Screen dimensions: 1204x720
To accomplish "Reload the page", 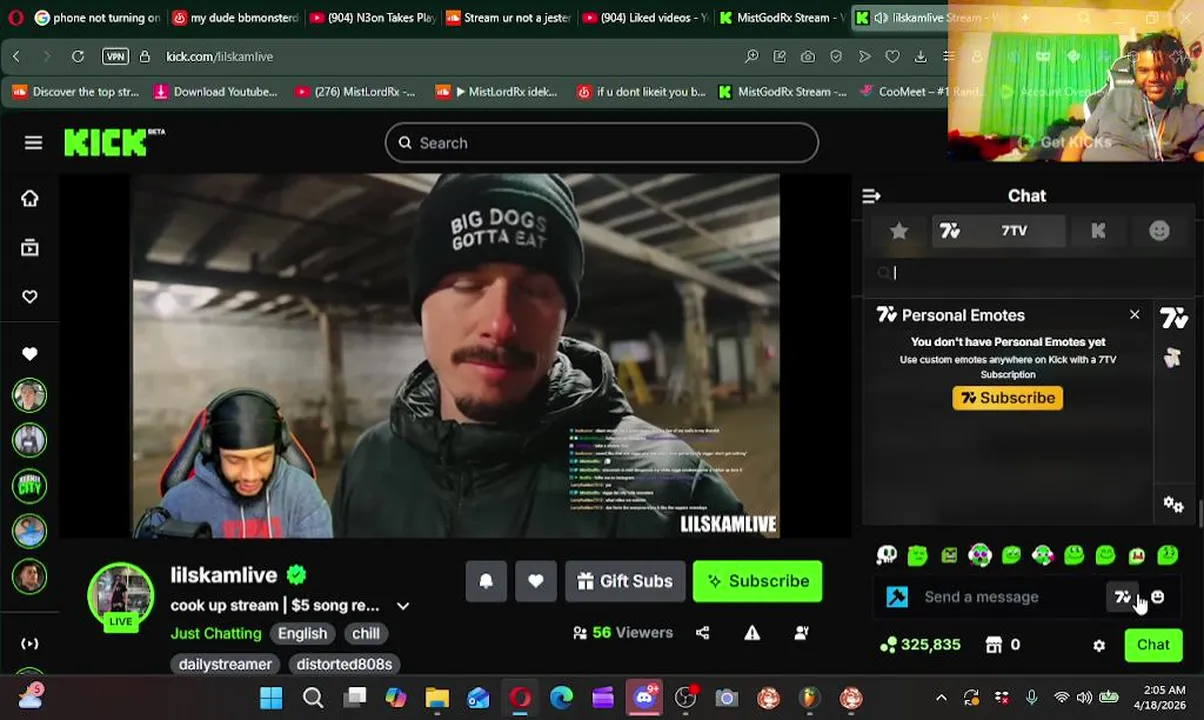I will (x=78, y=57).
